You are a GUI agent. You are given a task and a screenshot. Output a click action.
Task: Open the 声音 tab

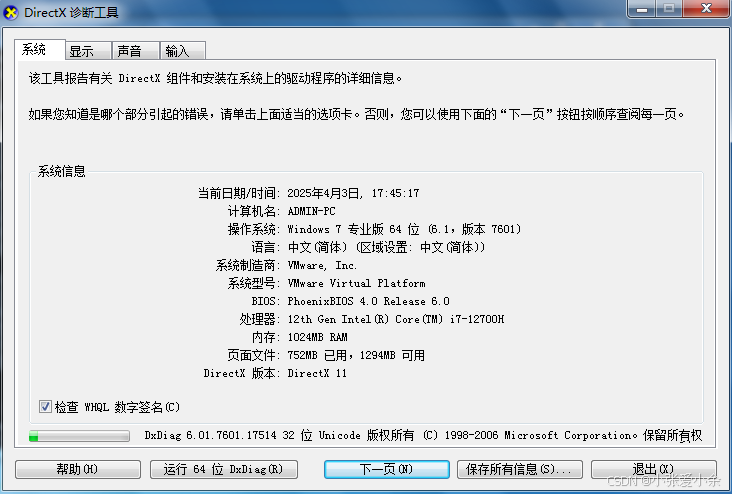click(135, 50)
